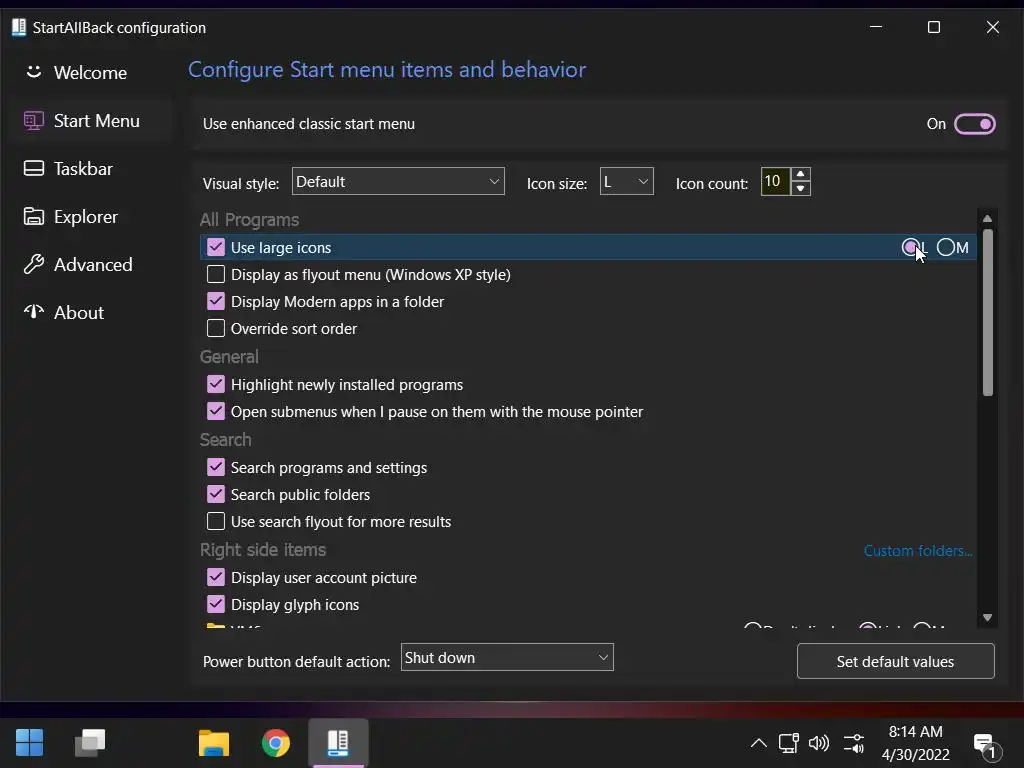The height and width of the screenshot is (768, 1024).
Task: Uncheck Highlight newly installed programs
Action: (x=216, y=384)
